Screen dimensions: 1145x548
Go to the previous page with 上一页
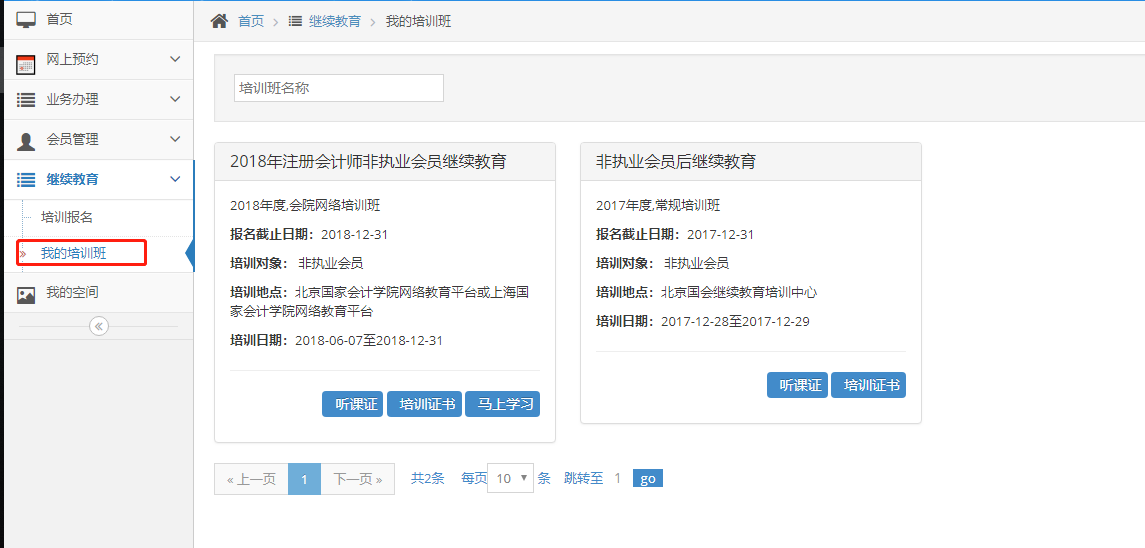pos(251,479)
